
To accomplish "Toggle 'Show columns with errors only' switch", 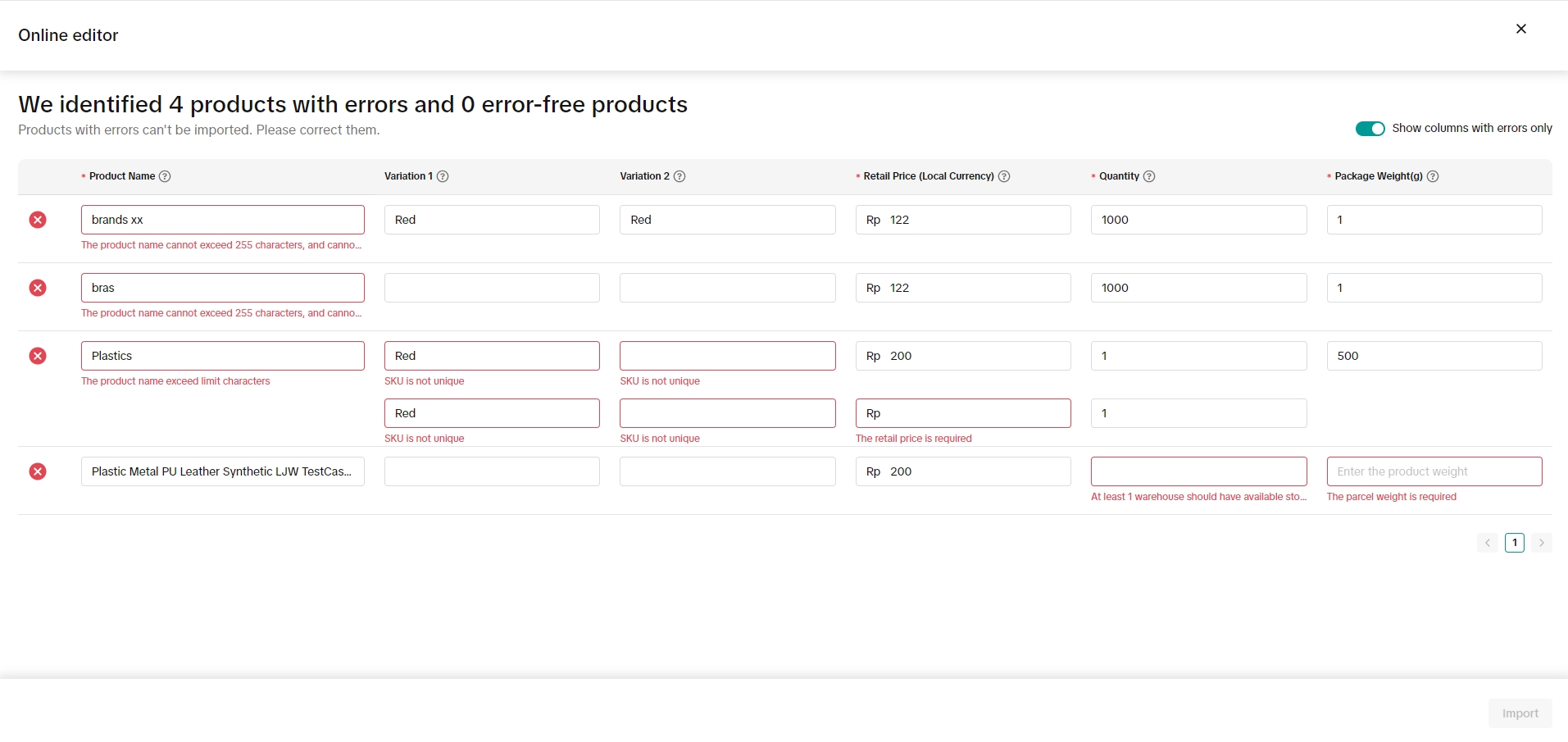I will point(1370,129).
